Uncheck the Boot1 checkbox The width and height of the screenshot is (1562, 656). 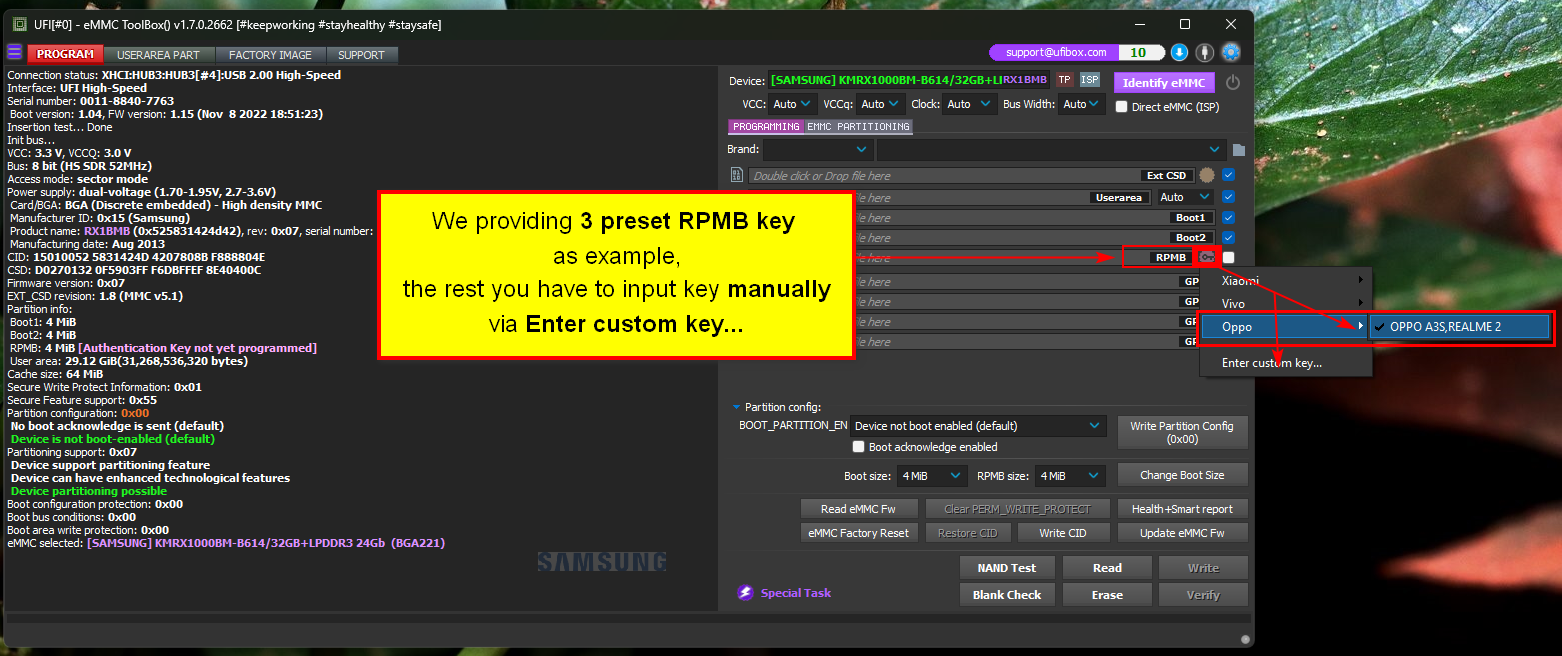[1228, 217]
